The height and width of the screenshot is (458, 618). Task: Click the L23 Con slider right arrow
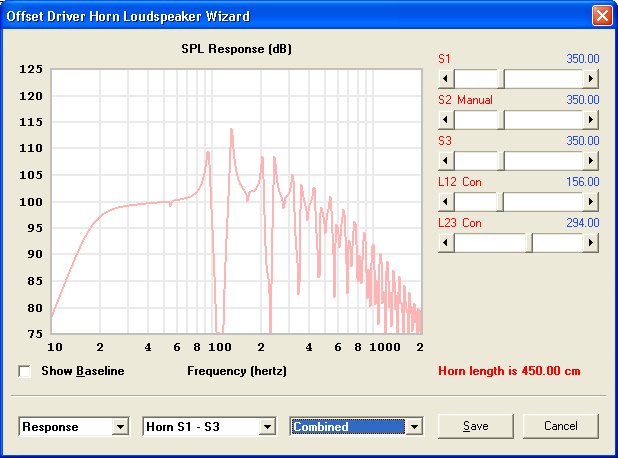pyautogui.click(x=590, y=242)
